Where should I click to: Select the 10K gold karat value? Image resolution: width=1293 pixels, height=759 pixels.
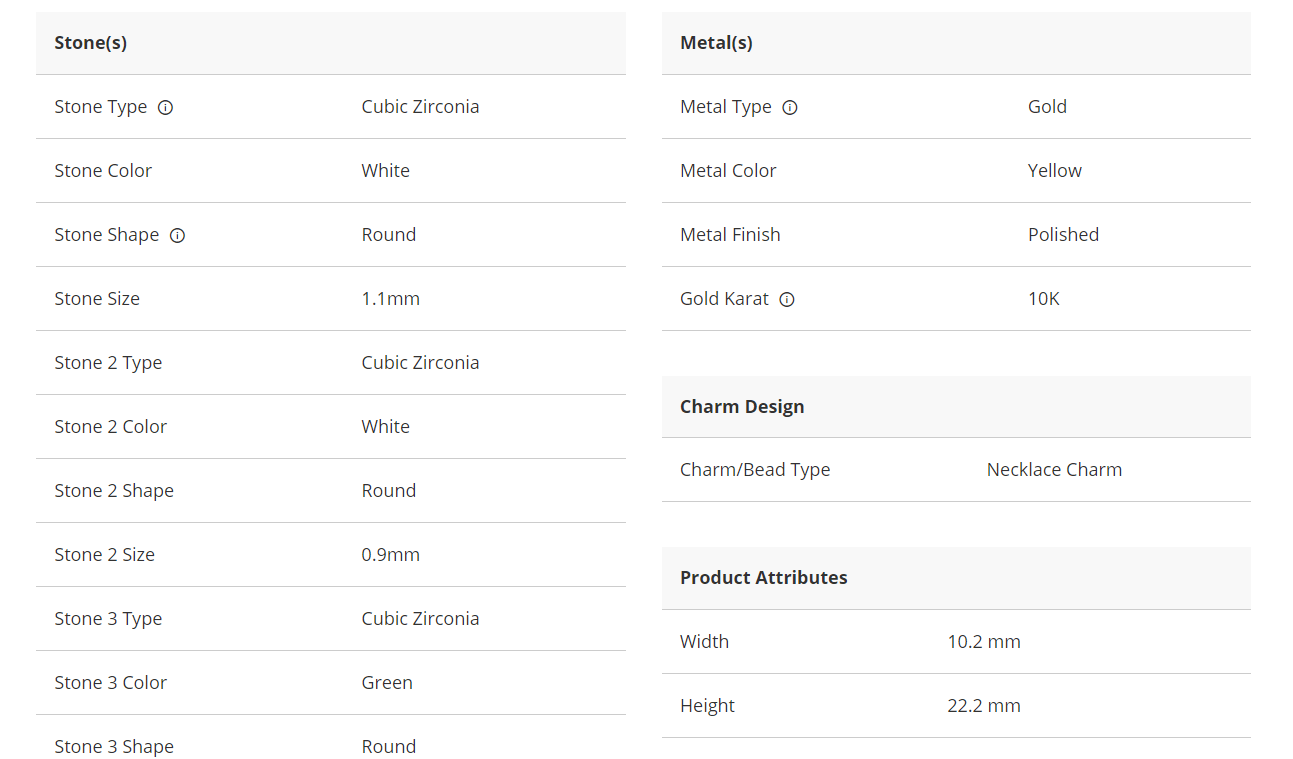click(x=1043, y=299)
